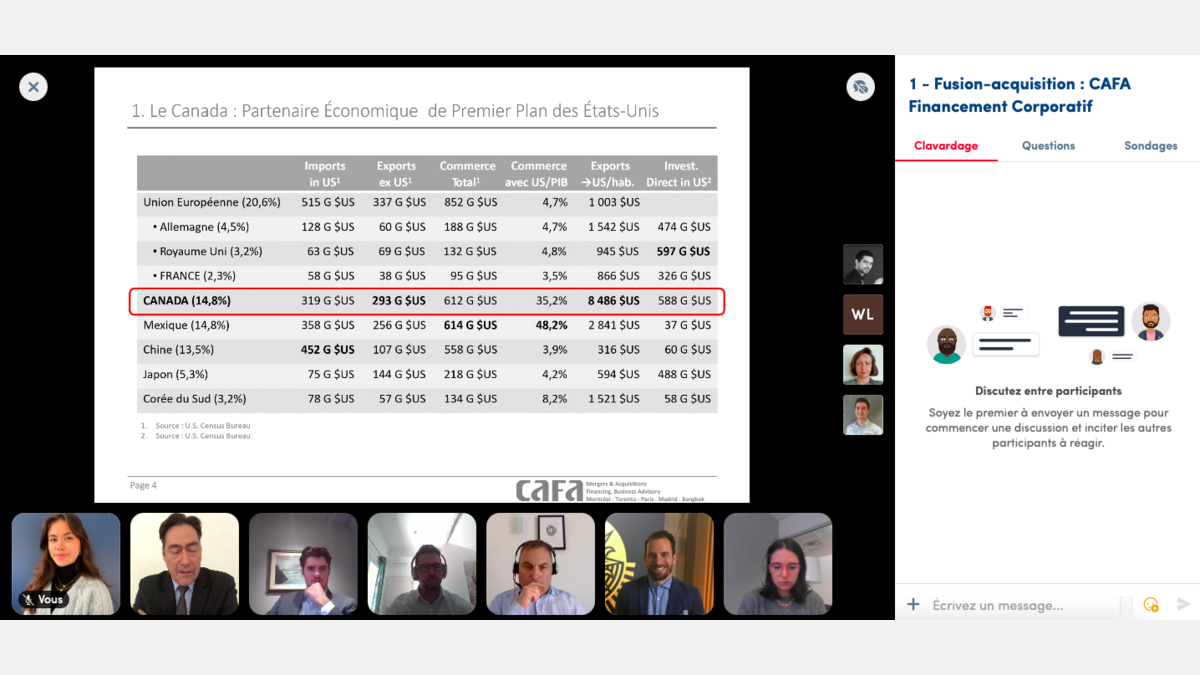This screenshot has height=675, width=1200.
Task: Select the video tile of man wearing tie
Action: coord(184,563)
